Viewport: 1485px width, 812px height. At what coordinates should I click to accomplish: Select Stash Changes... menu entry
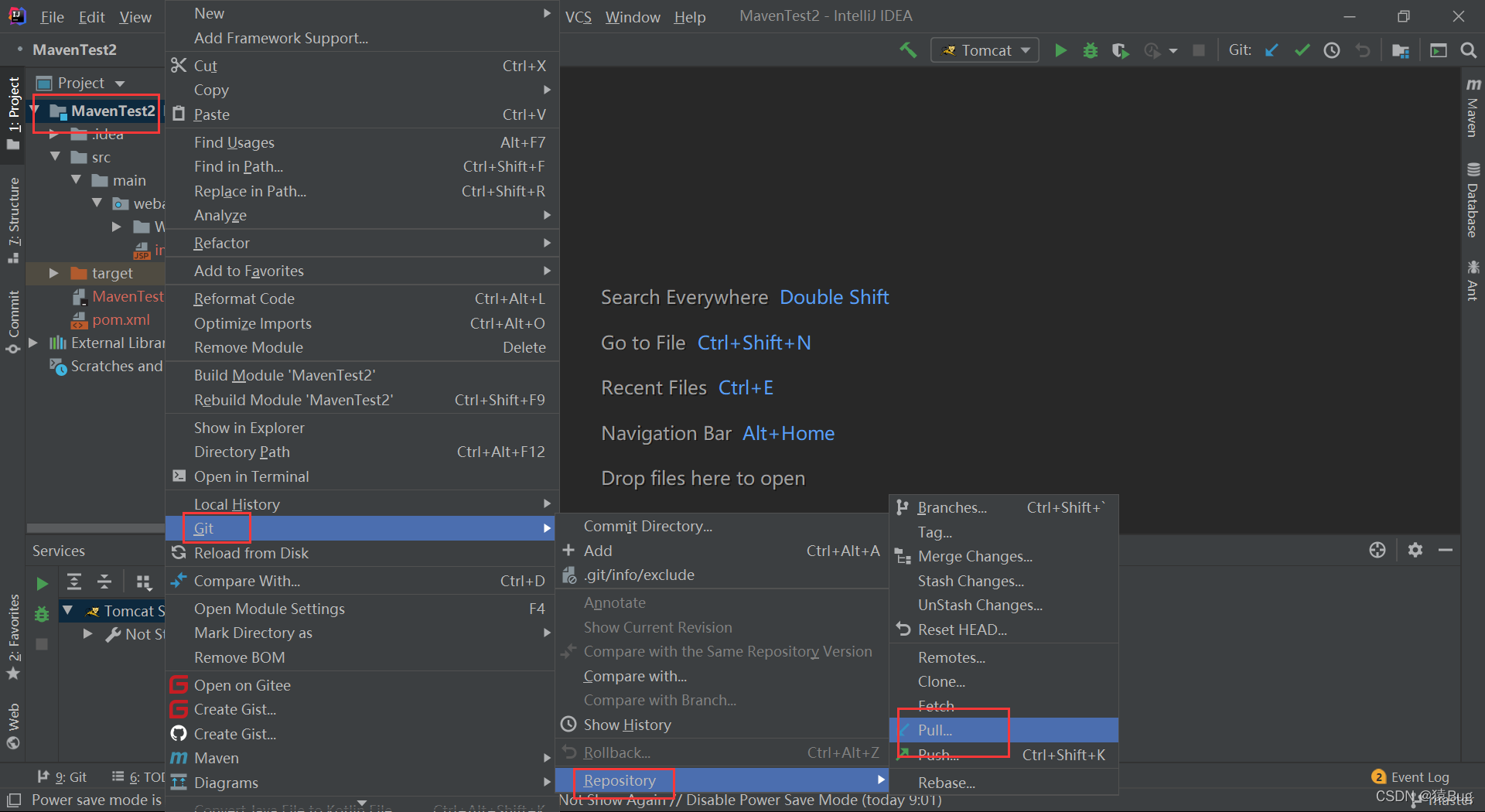pyautogui.click(x=1004, y=581)
